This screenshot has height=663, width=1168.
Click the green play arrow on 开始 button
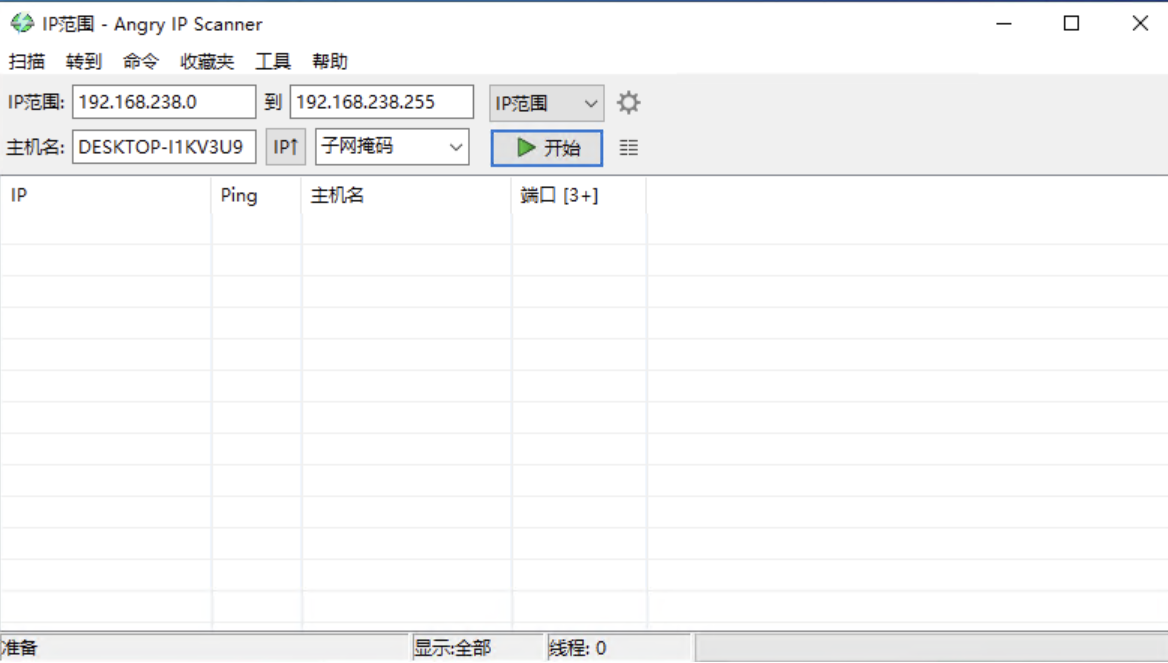coord(524,146)
